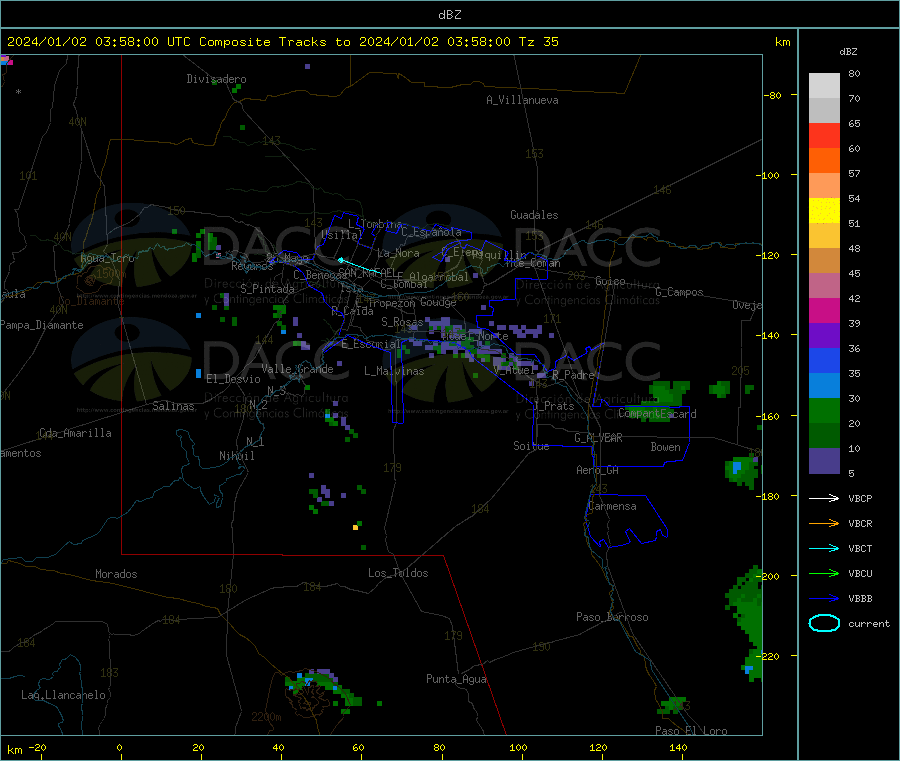Click the Nihuil place label
Screen dimensions: 900x761
click(x=237, y=456)
